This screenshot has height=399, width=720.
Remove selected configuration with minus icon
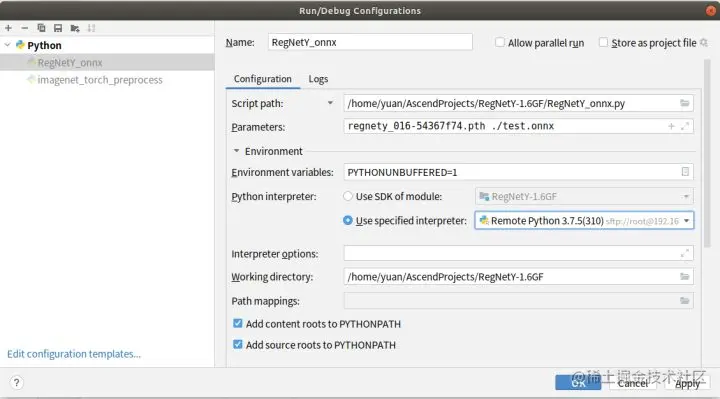pyautogui.click(x=25, y=28)
